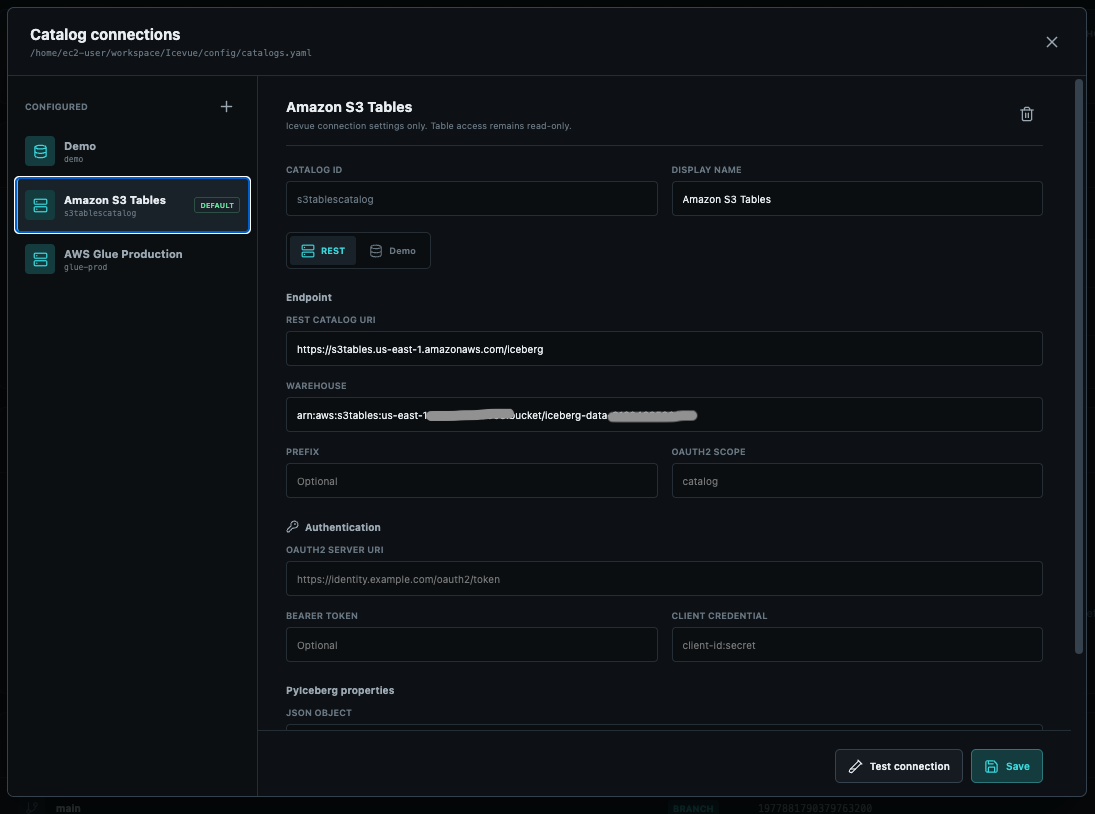Click Test connection button
This screenshot has height=814, width=1095.
898,766
